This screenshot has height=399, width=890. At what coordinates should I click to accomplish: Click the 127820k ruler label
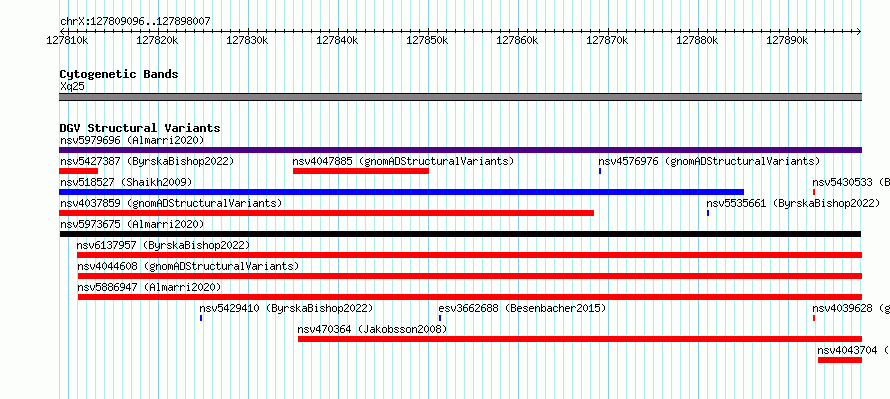[158, 41]
